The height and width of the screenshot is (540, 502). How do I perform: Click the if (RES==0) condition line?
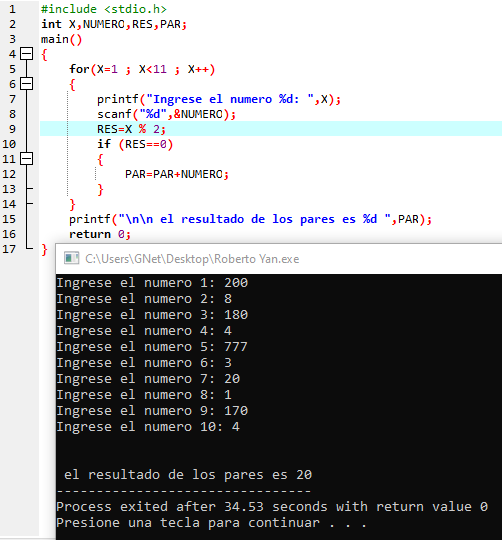pyautogui.click(x=135, y=144)
